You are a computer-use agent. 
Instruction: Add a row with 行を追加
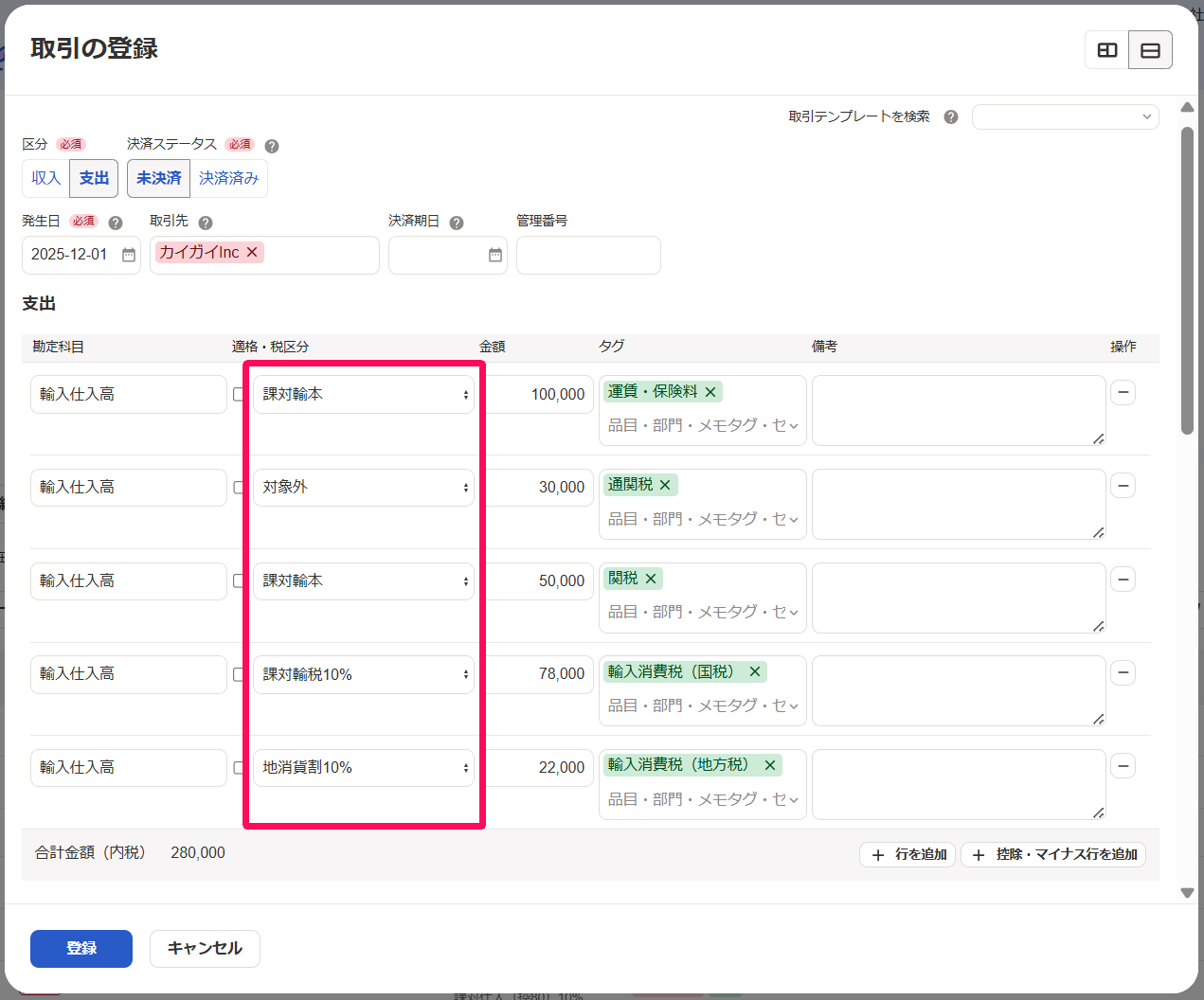click(908, 854)
